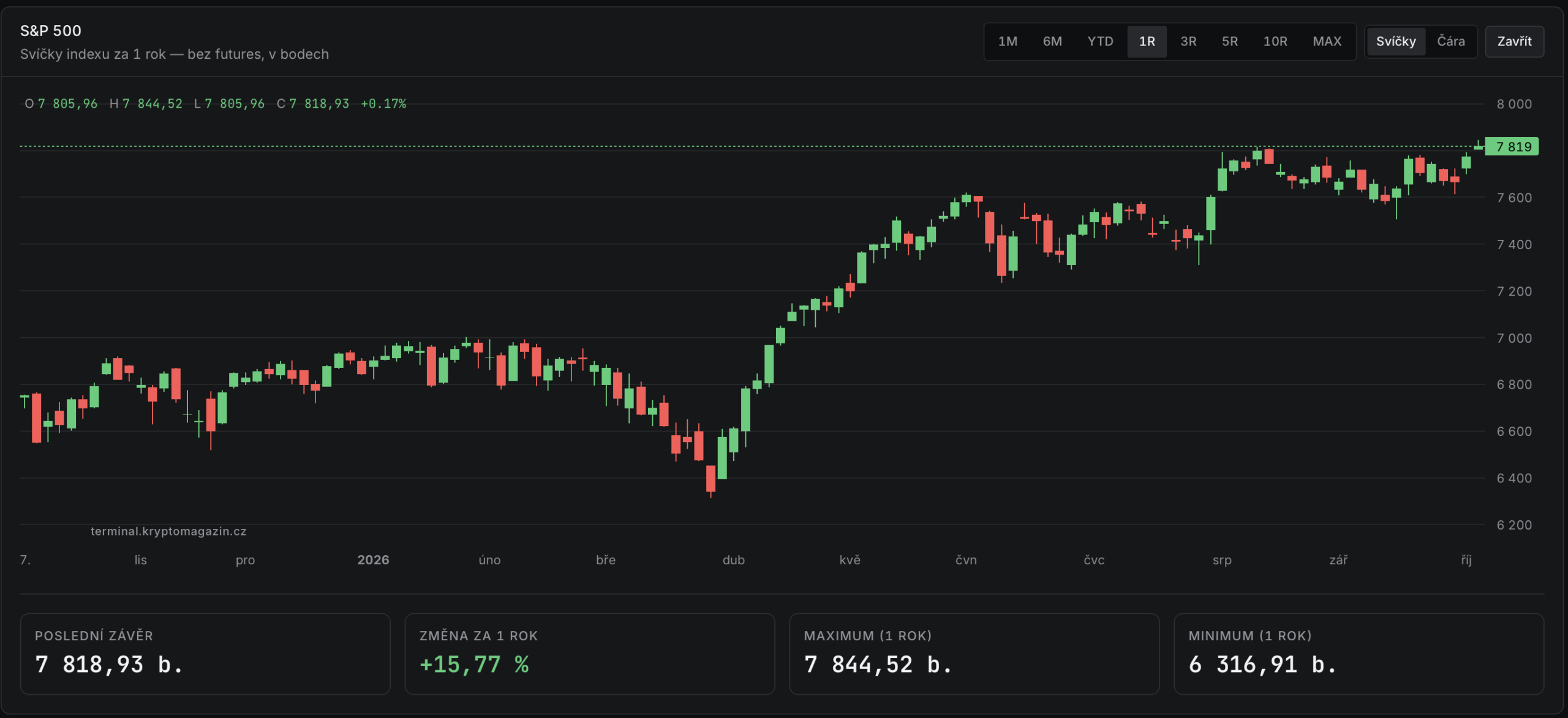Viewport: 1568px width, 718px height.
Task: Click the 8 000 price axis label
Action: (x=1514, y=104)
